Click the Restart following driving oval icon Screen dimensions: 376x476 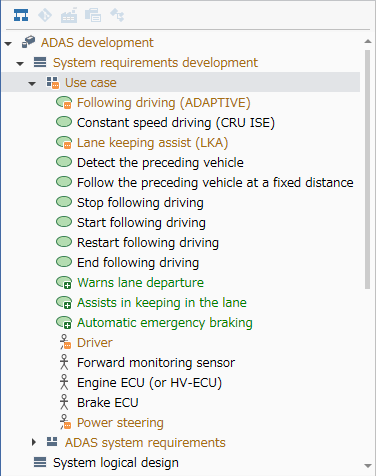click(64, 242)
